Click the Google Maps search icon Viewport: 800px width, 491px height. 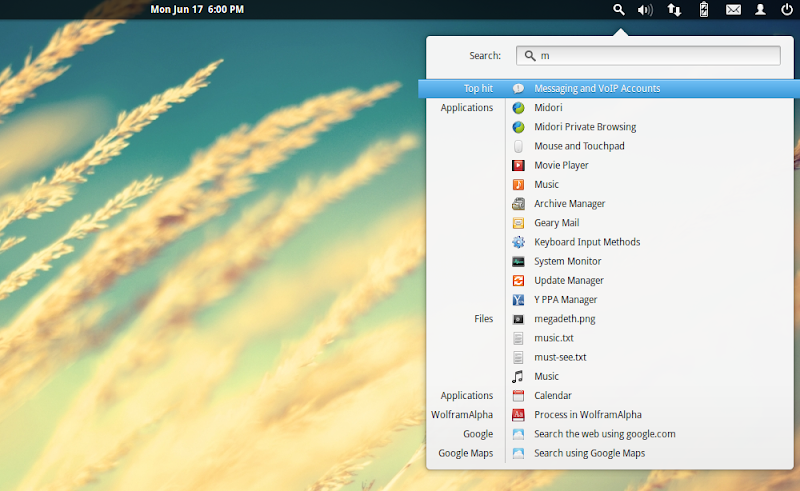518,453
